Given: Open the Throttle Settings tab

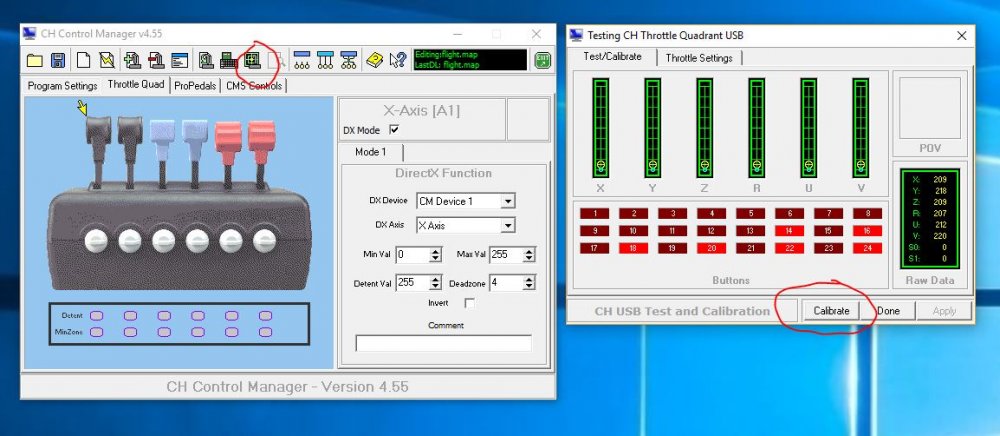Looking at the screenshot, I should [699, 58].
